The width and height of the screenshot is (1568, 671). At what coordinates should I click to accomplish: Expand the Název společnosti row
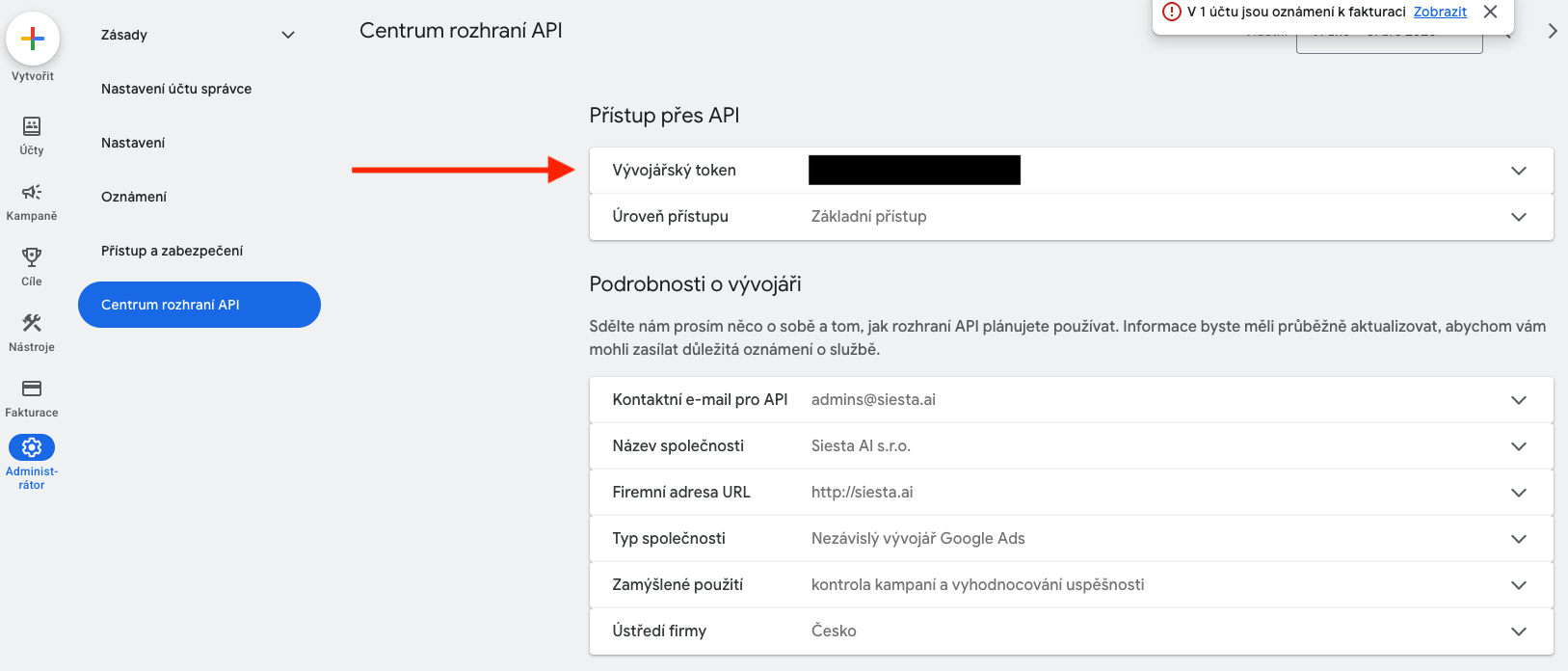coord(1518,446)
